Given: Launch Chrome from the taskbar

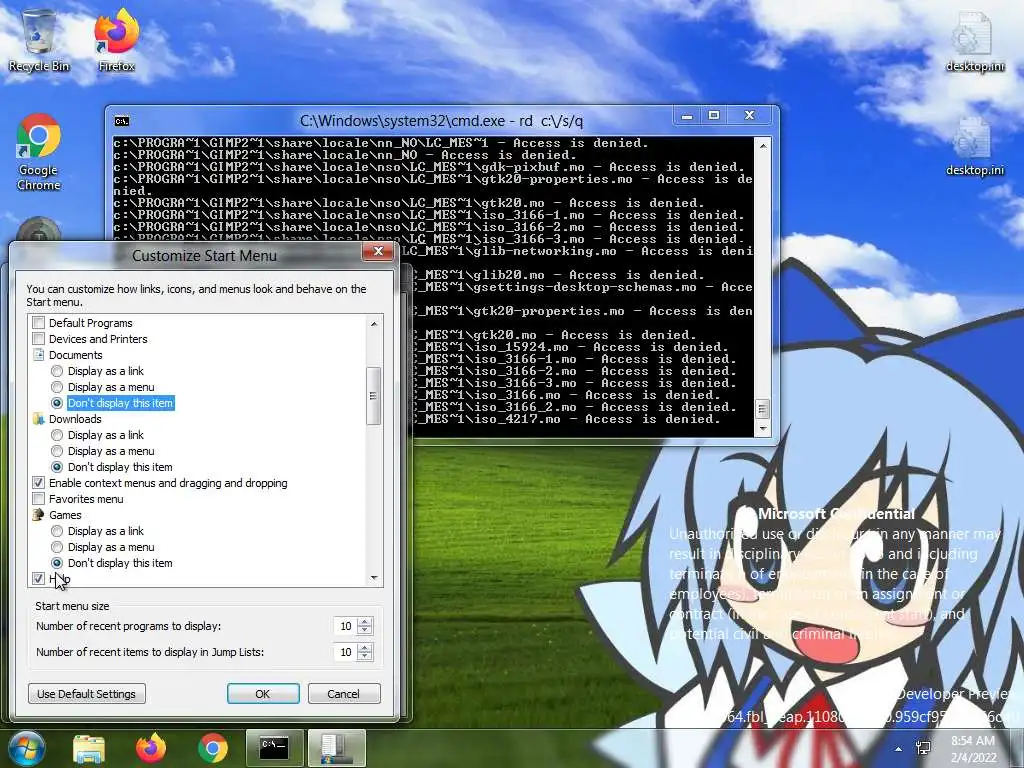Looking at the screenshot, I should (213, 748).
